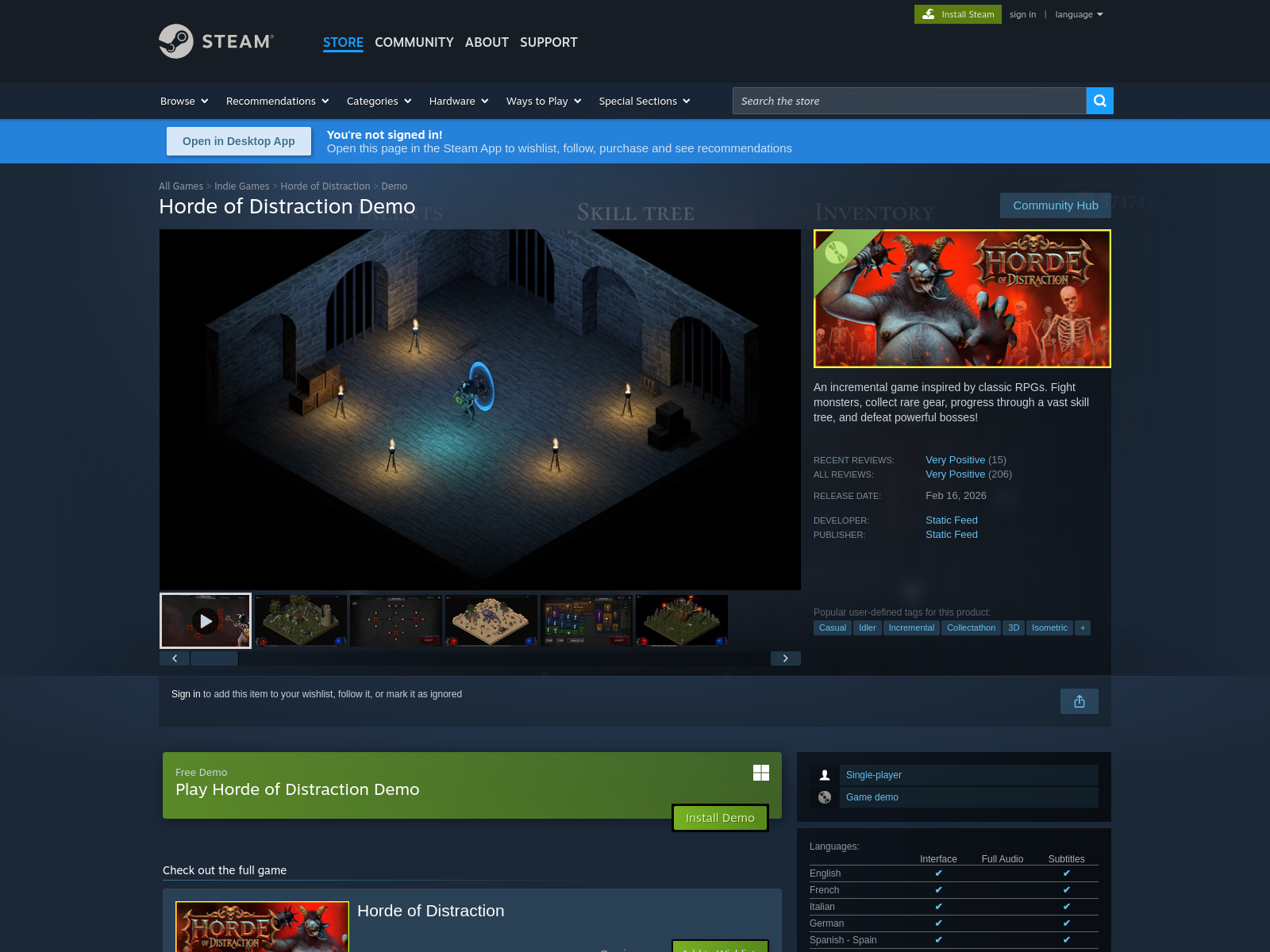Click full game Horde of Distraction title
Image resolution: width=1270 pixels, height=952 pixels.
(x=430, y=911)
